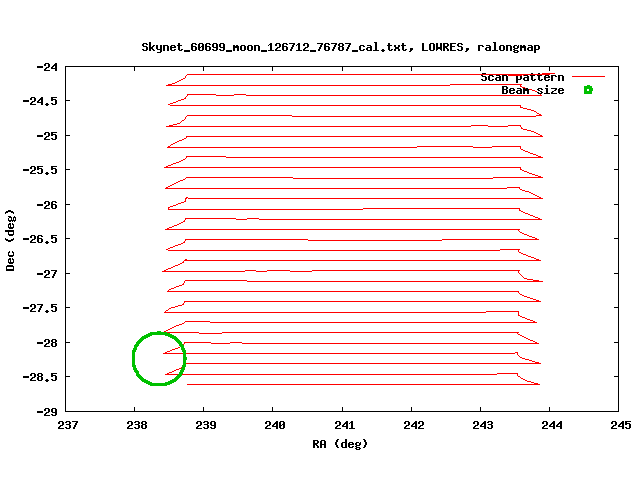Click the x-axis tick label 245
The width and height of the screenshot is (640, 480).
click(x=620, y=425)
